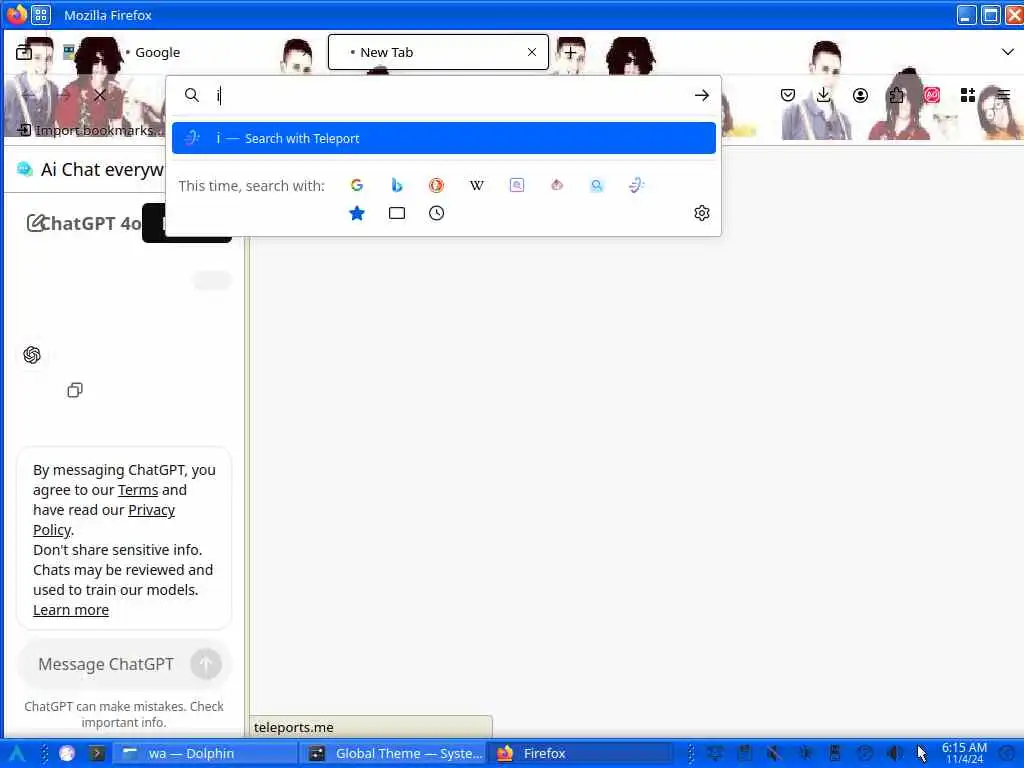1024x768 pixels.
Task: Close the New Tab tab
Action: point(532,52)
